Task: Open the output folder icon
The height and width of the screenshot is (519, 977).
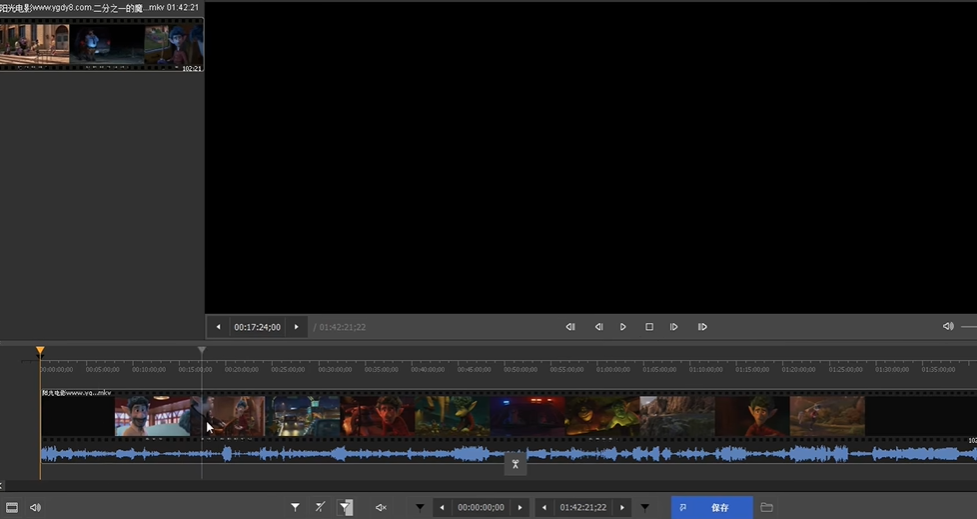Action: tap(767, 507)
